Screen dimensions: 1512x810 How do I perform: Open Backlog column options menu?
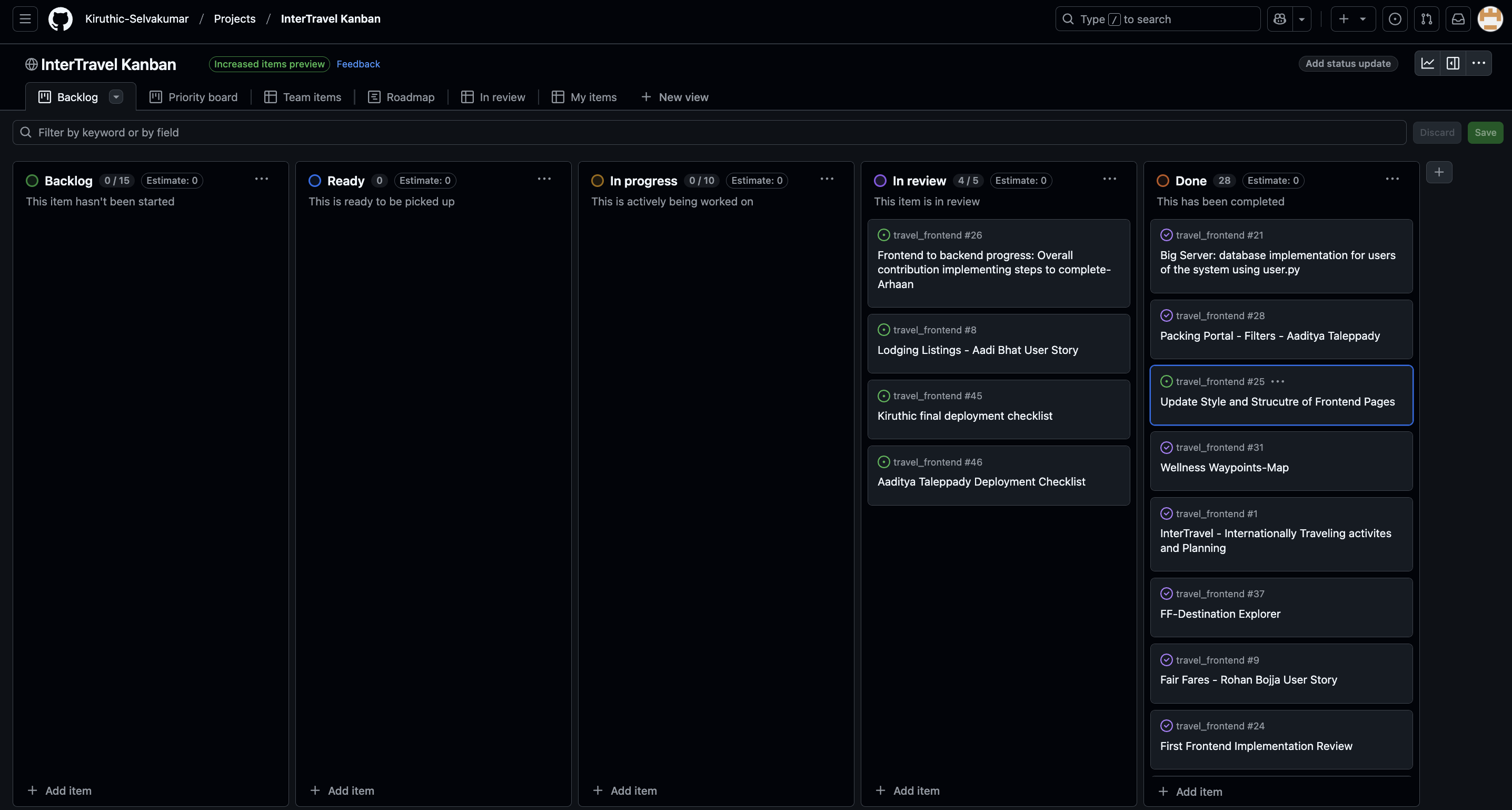click(x=261, y=179)
